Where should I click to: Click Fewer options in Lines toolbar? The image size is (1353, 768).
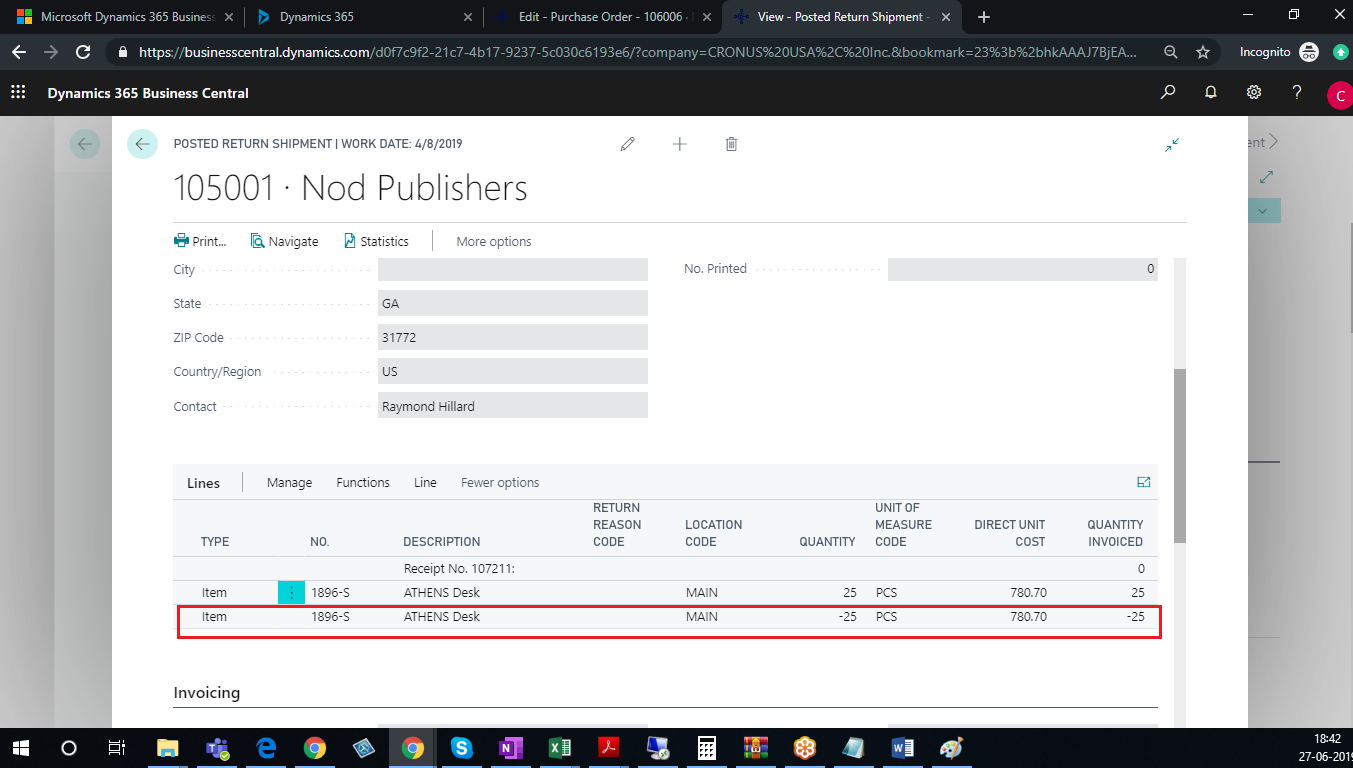[x=500, y=482]
